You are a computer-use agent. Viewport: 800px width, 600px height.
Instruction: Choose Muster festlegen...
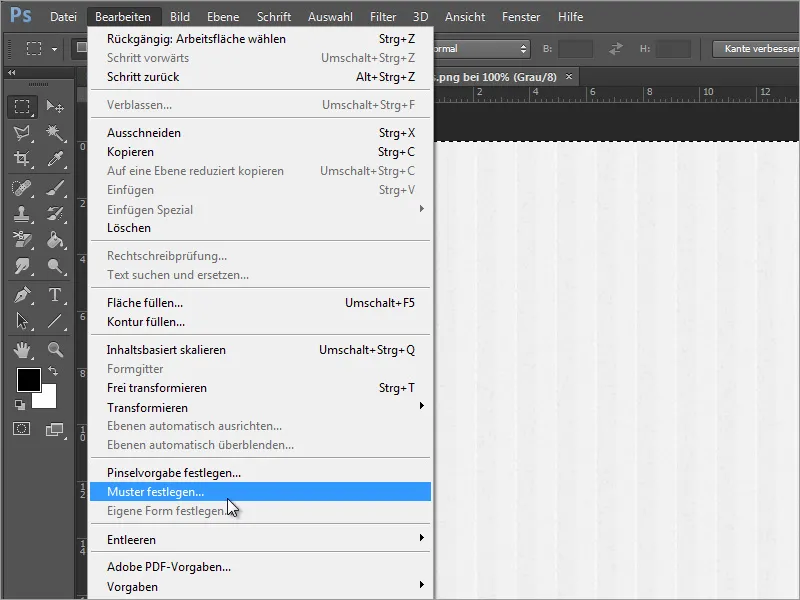260,492
